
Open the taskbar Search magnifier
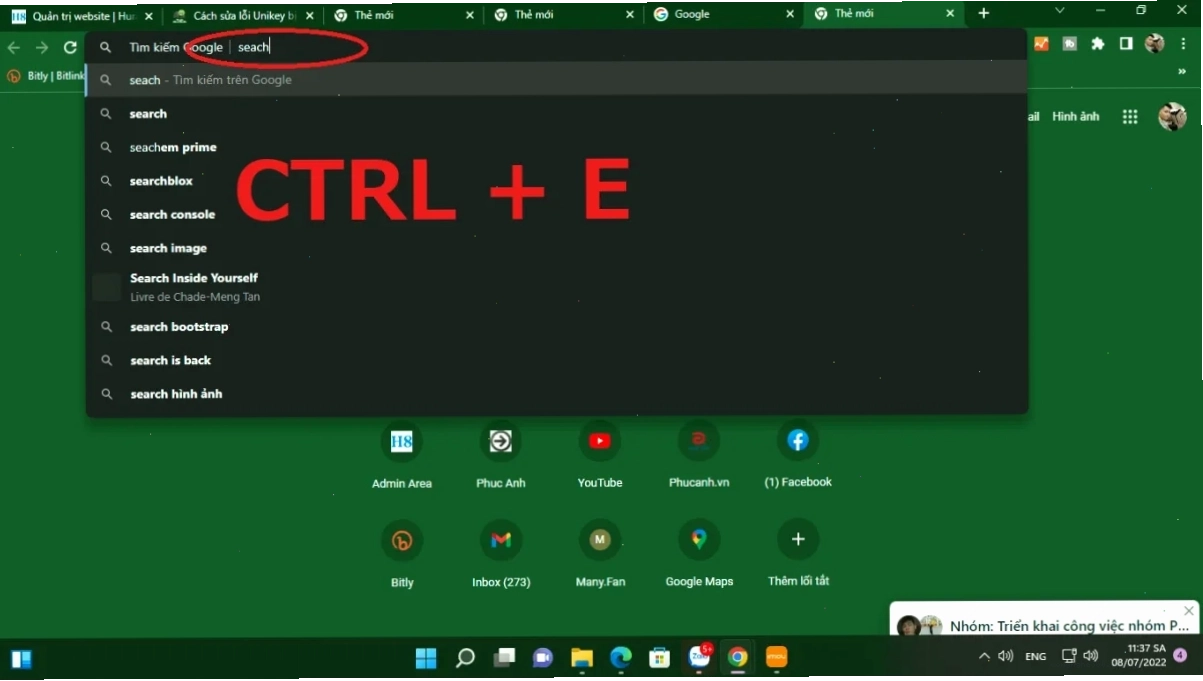[465, 657]
